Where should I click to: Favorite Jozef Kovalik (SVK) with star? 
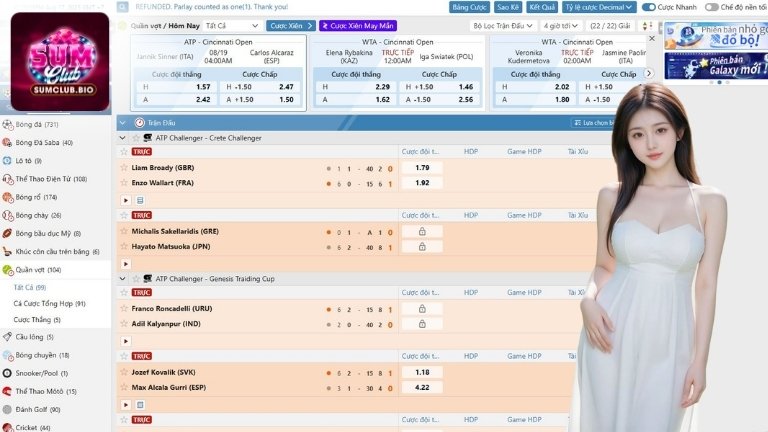(x=124, y=372)
